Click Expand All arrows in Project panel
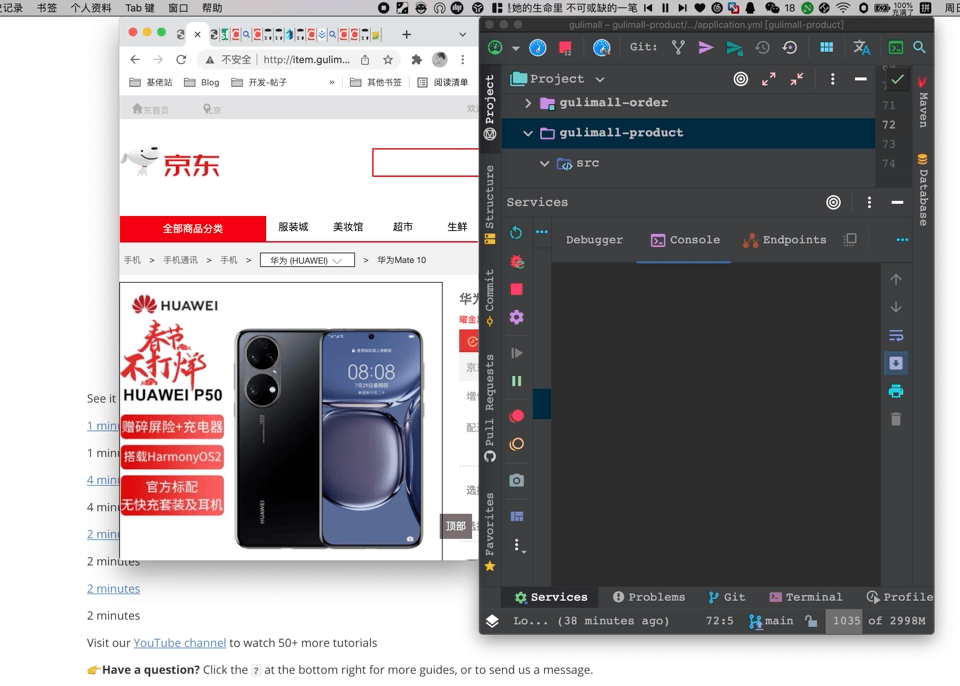960x686 pixels. [x=769, y=79]
